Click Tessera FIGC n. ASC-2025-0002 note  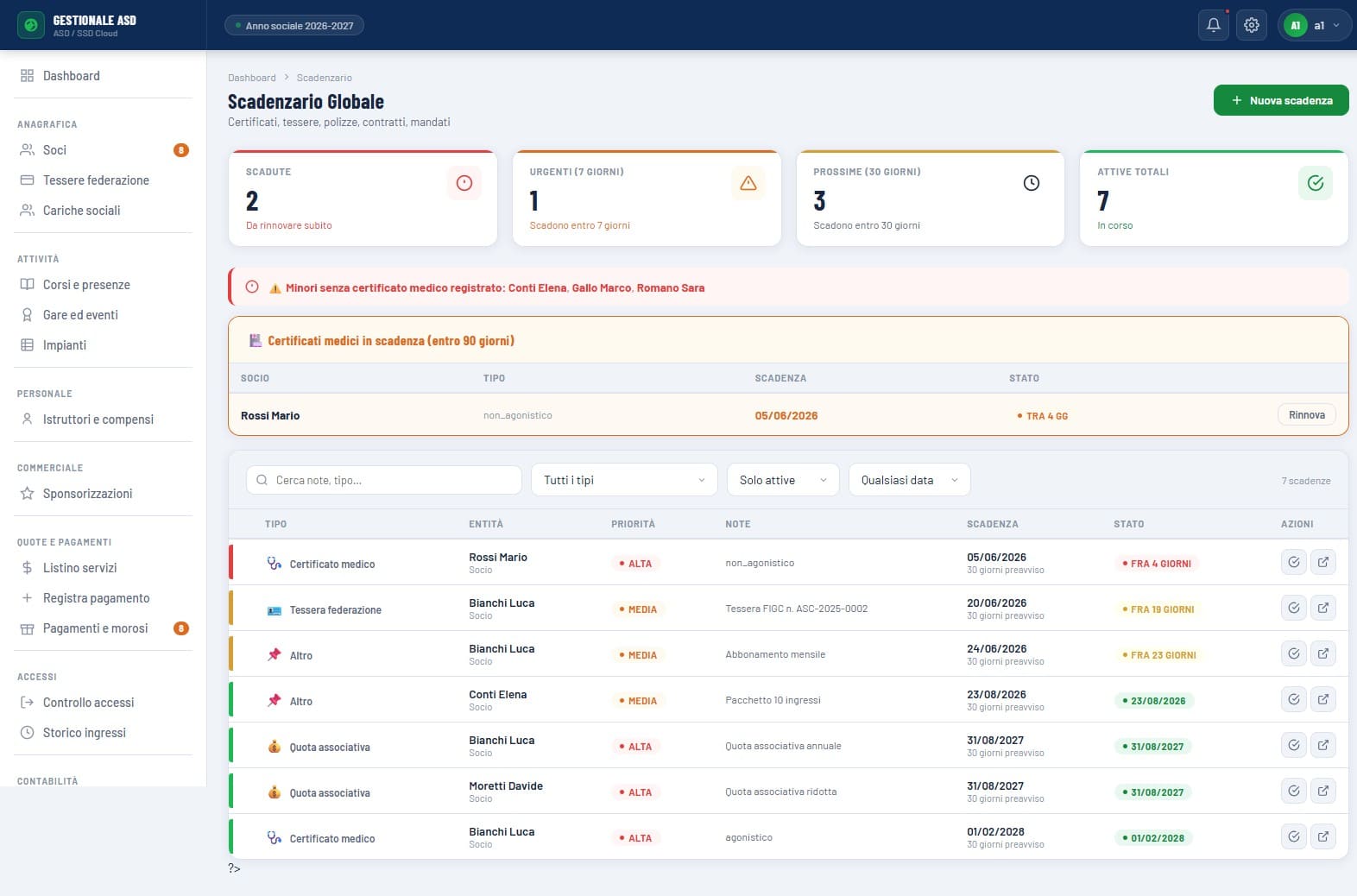click(x=797, y=609)
